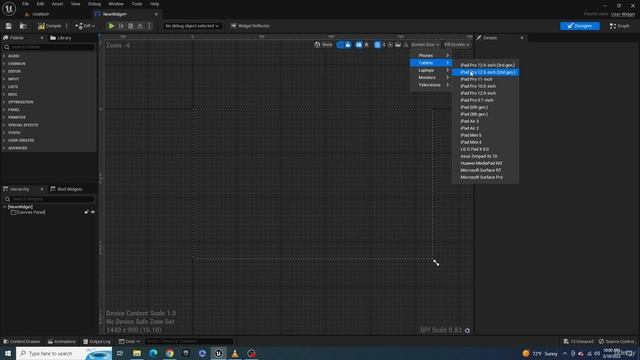Select iPad Pro 12.9-inch (2nd gen.)

point(485,72)
